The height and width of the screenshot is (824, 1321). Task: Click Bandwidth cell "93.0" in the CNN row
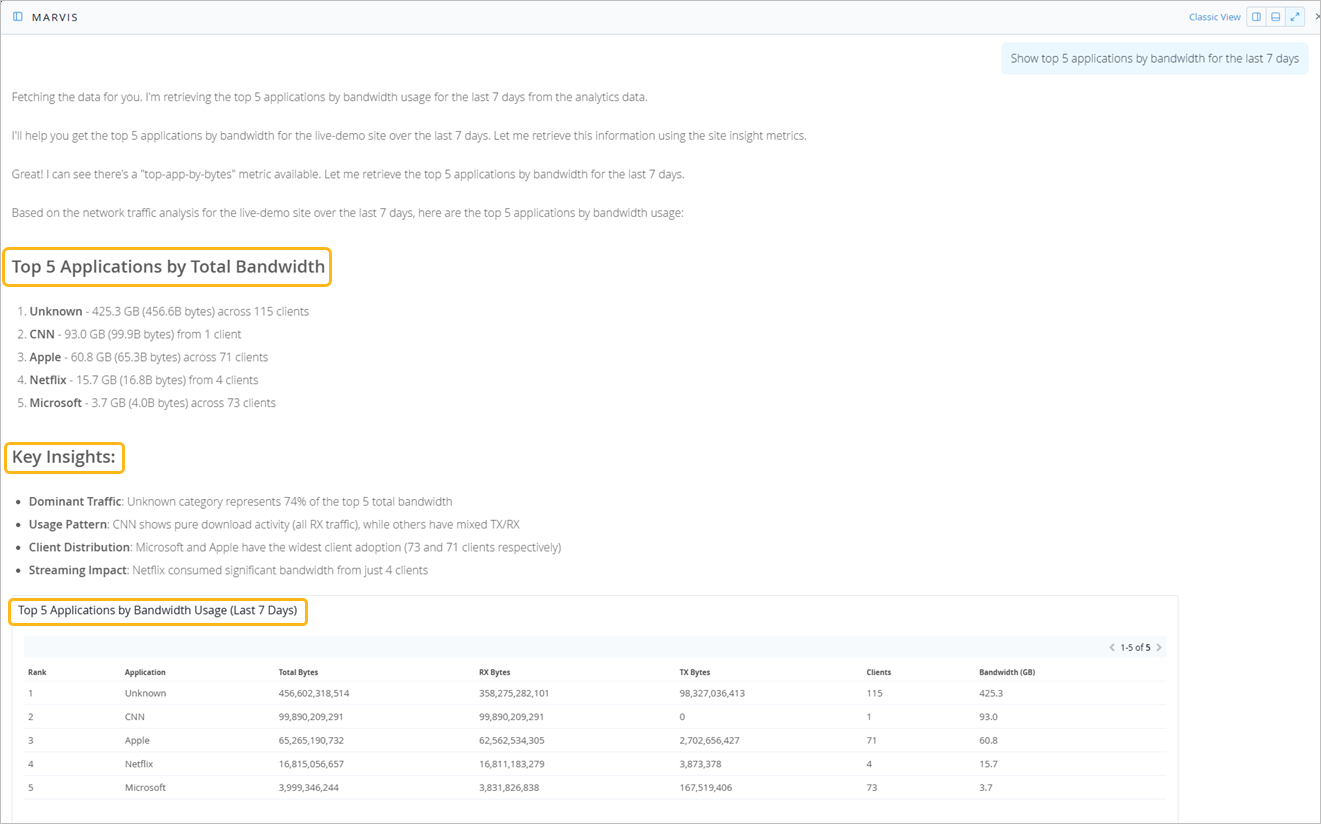(988, 717)
